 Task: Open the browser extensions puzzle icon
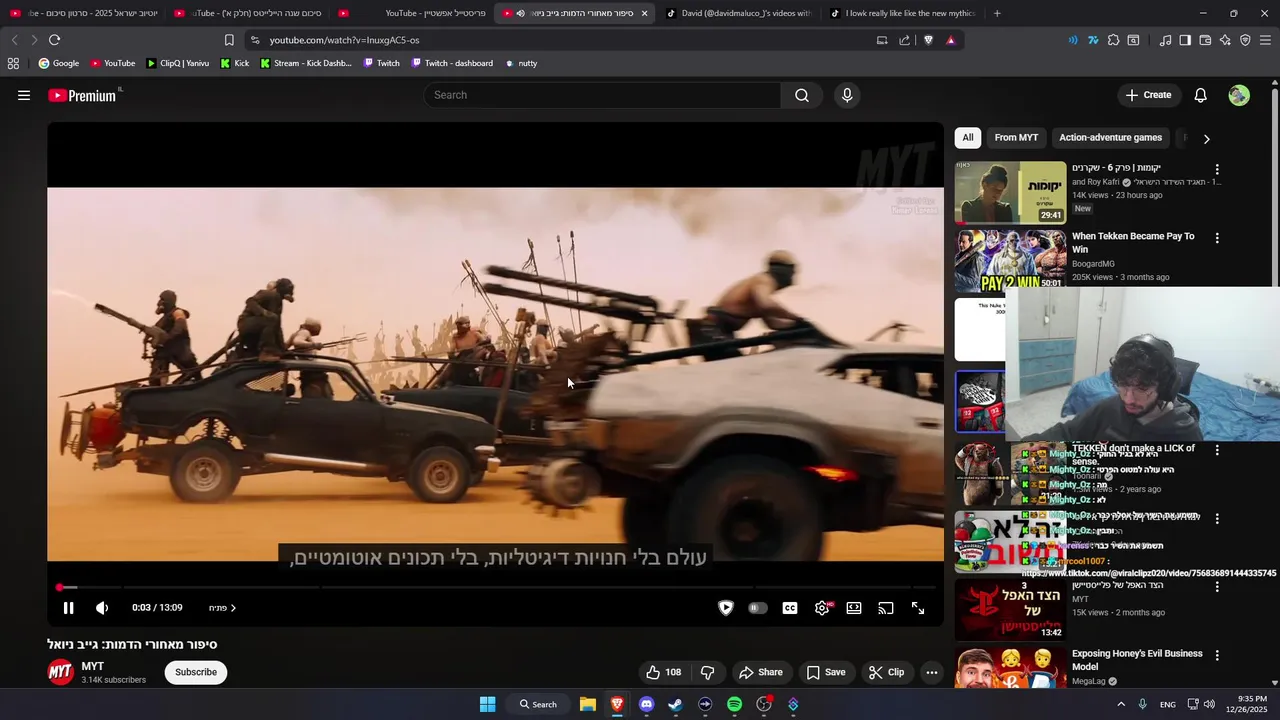pos(1113,40)
